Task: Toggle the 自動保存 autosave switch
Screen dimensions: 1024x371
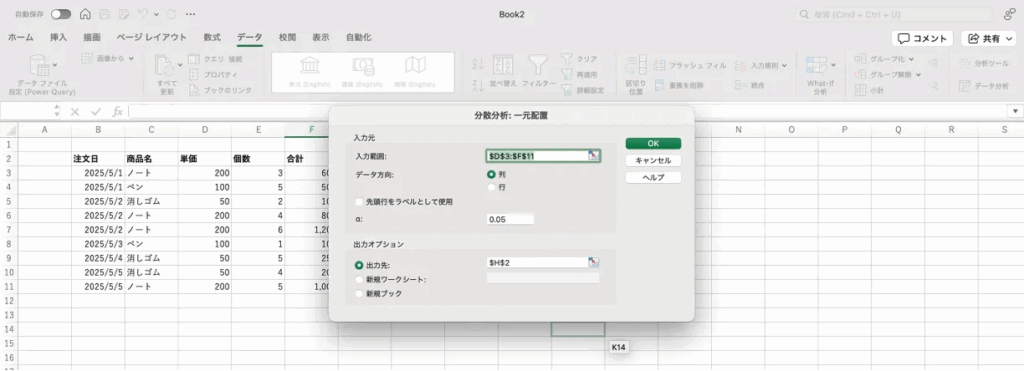Action: (x=61, y=14)
